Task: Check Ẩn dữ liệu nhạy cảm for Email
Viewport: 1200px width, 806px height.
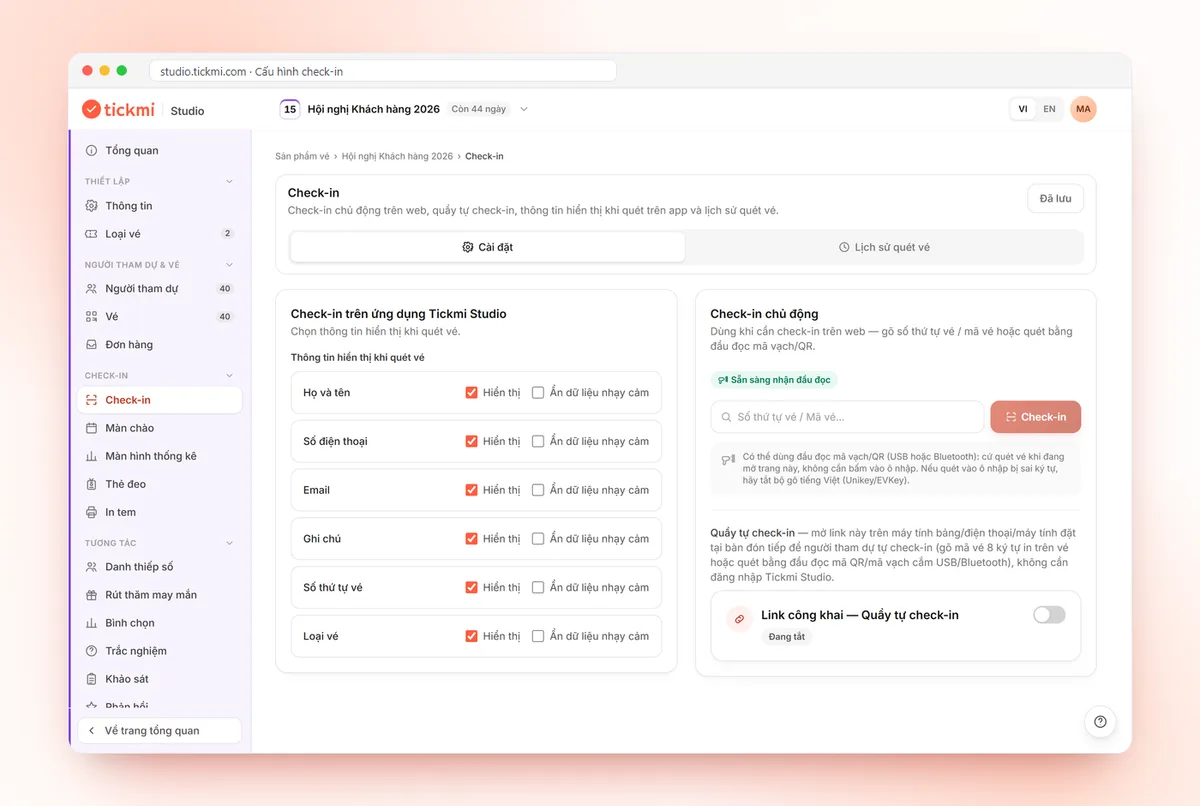Action: 538,490
